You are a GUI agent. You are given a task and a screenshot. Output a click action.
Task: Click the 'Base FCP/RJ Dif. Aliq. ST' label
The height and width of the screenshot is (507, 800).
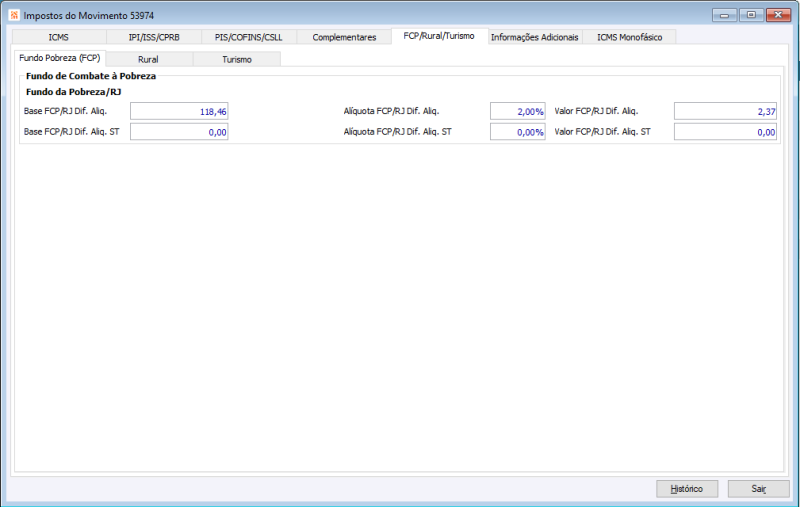(x=71, y=132)
